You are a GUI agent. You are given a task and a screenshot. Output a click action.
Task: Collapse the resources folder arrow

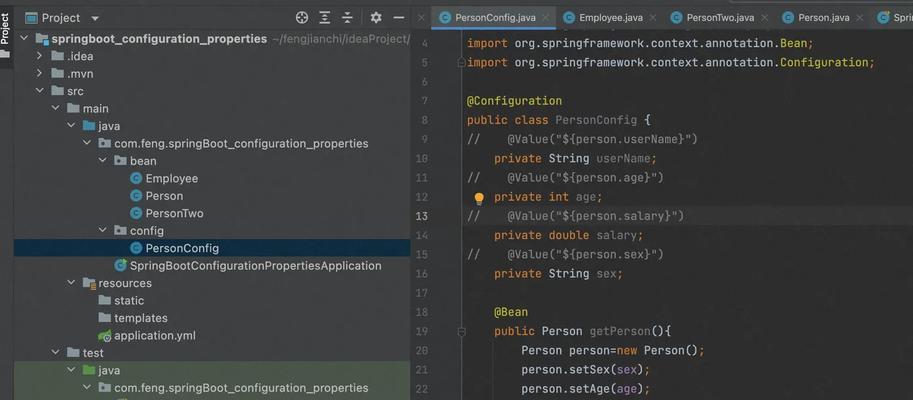click(x=71, y=283)
